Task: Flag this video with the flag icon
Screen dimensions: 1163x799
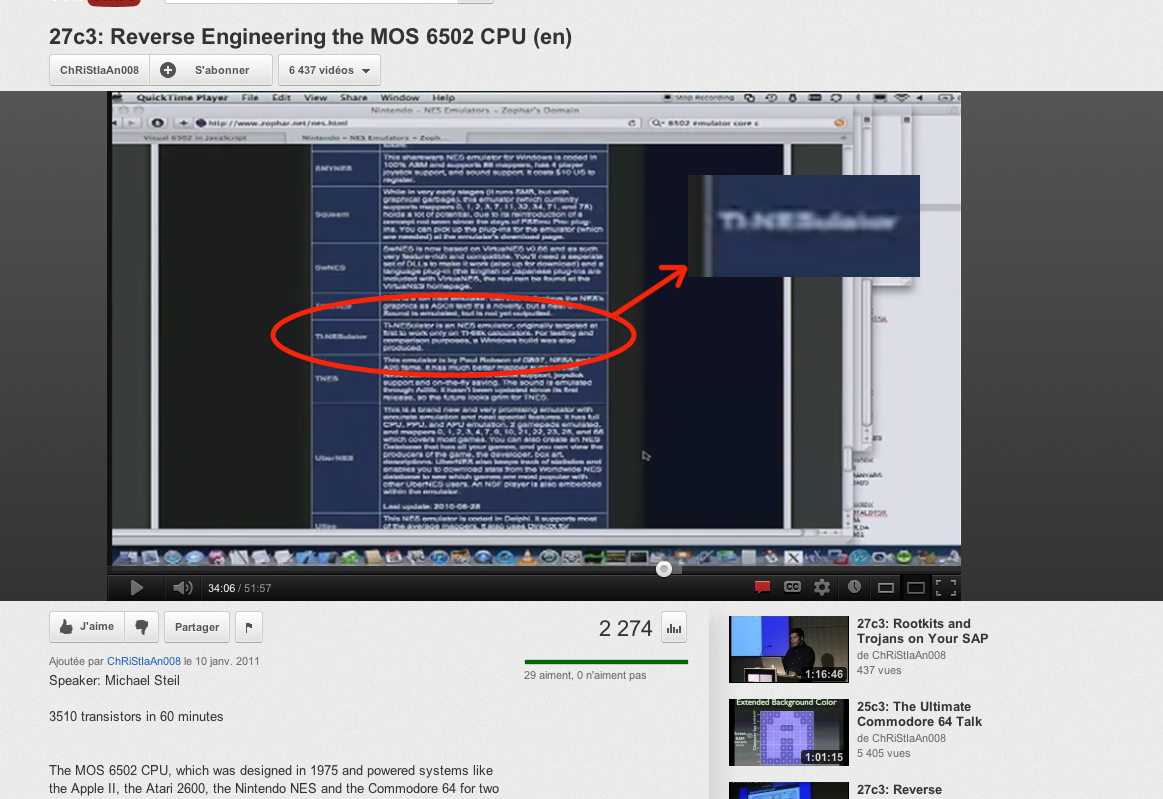Action: 248,627
